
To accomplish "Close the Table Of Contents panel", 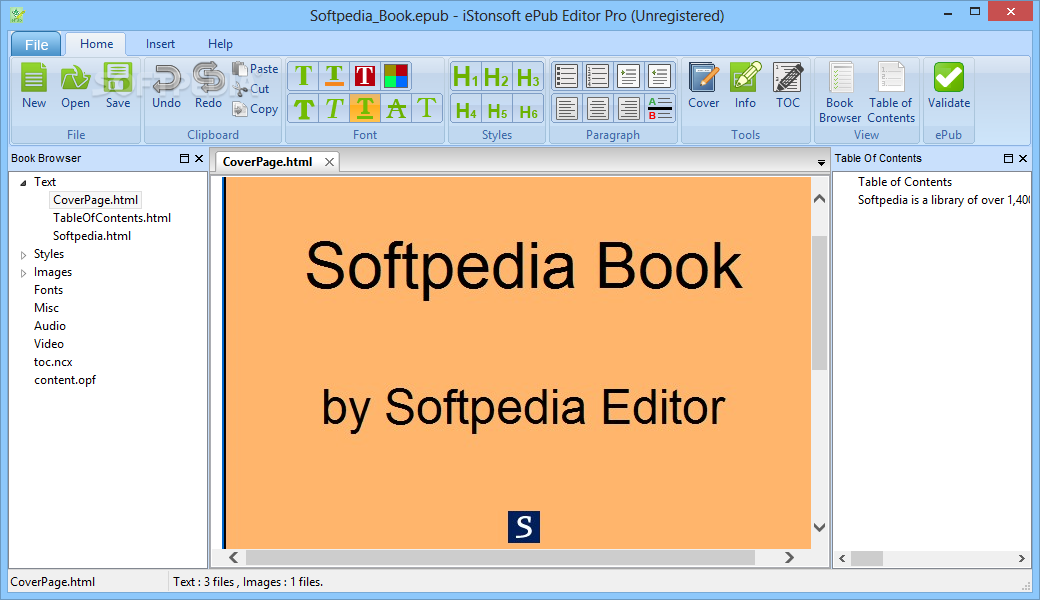I will (1023, 158).
